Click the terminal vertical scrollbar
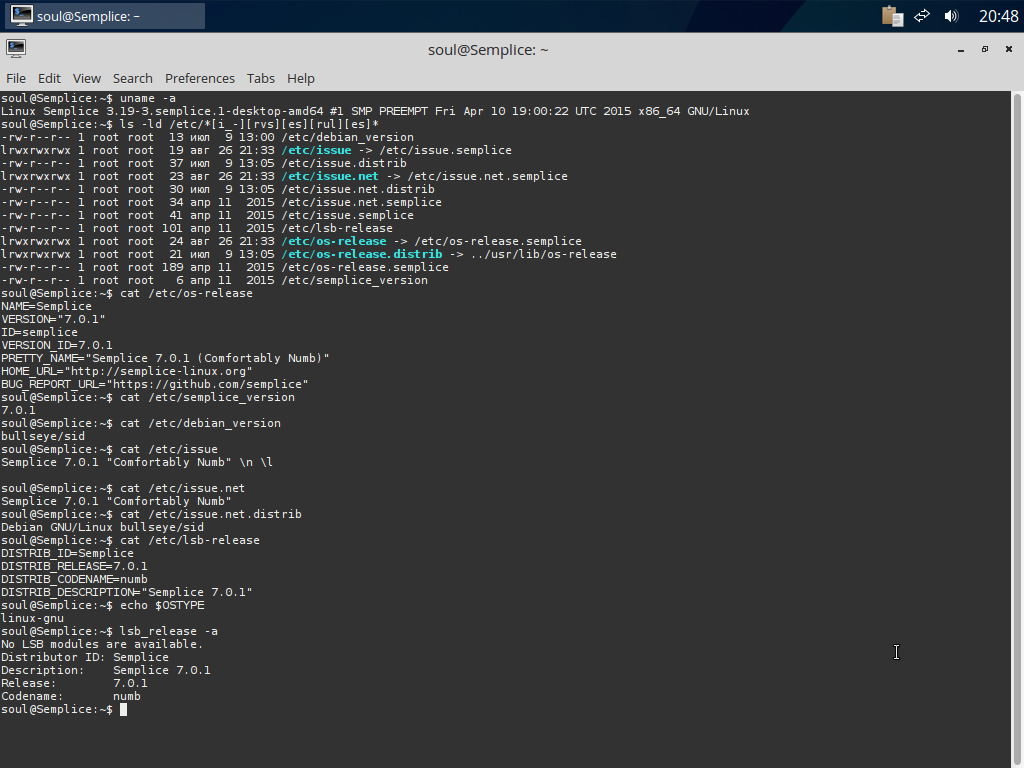Image resolution: width=1024 pixels, height=768 pixels. [x=1017, y=429]
